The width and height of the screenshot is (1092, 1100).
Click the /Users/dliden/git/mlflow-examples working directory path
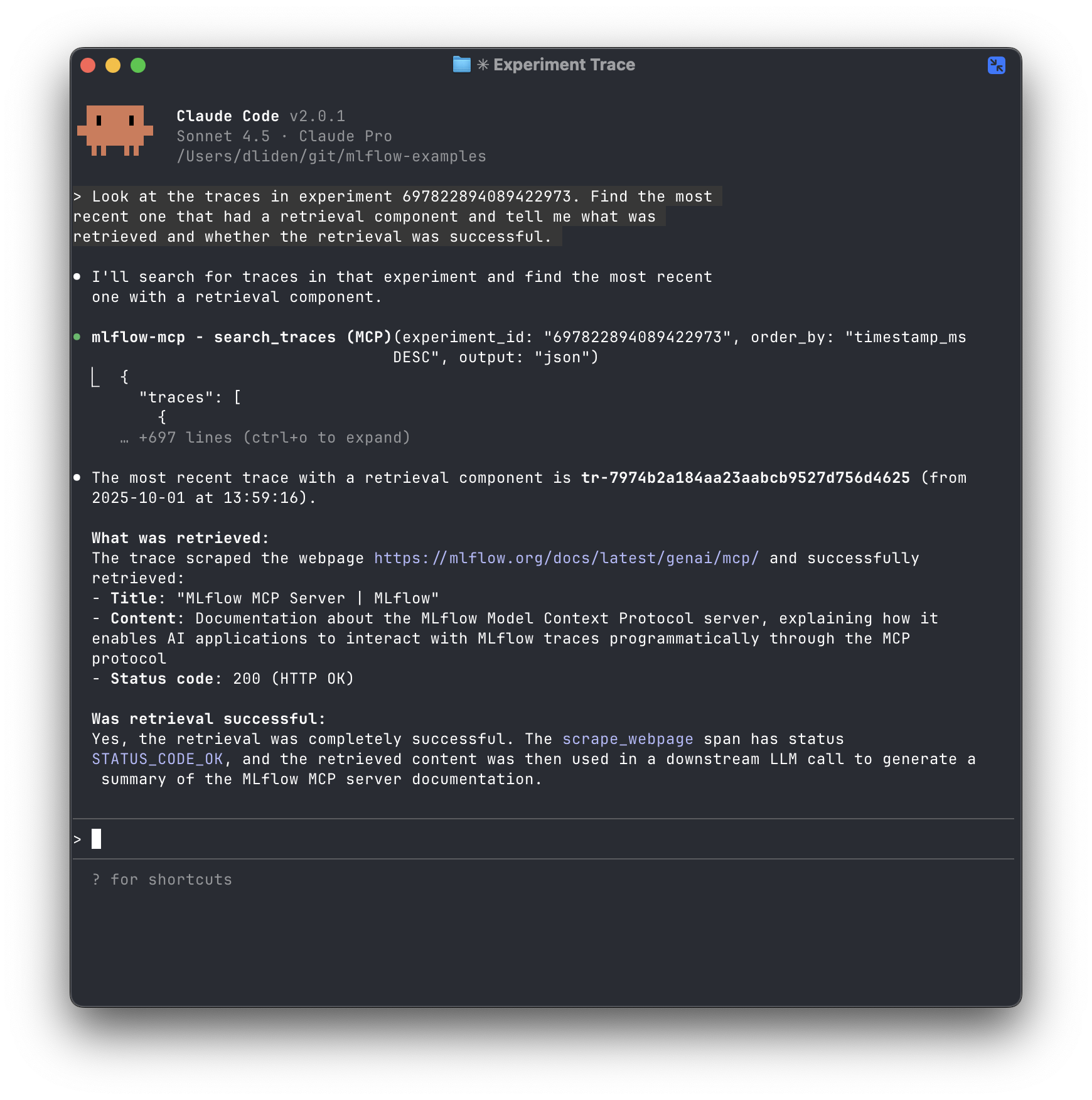(x=331, y=156)
